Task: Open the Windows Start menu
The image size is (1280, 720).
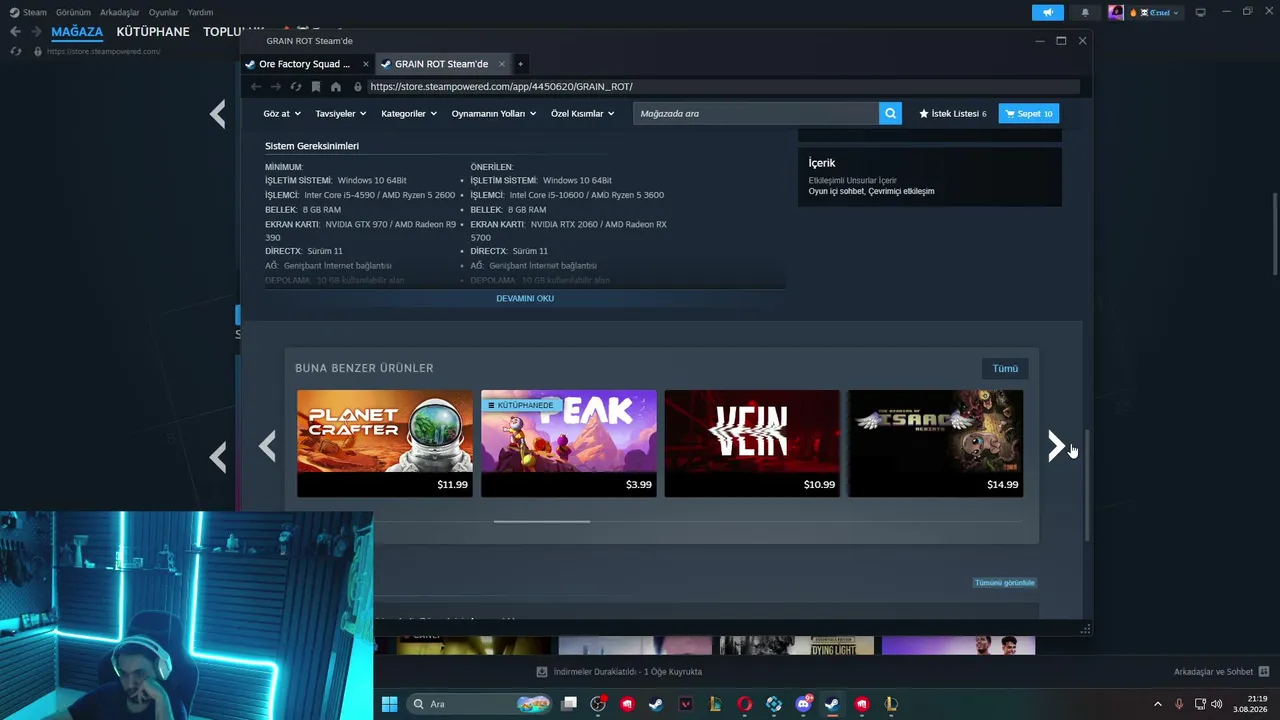Action: [x=389, y=704]
